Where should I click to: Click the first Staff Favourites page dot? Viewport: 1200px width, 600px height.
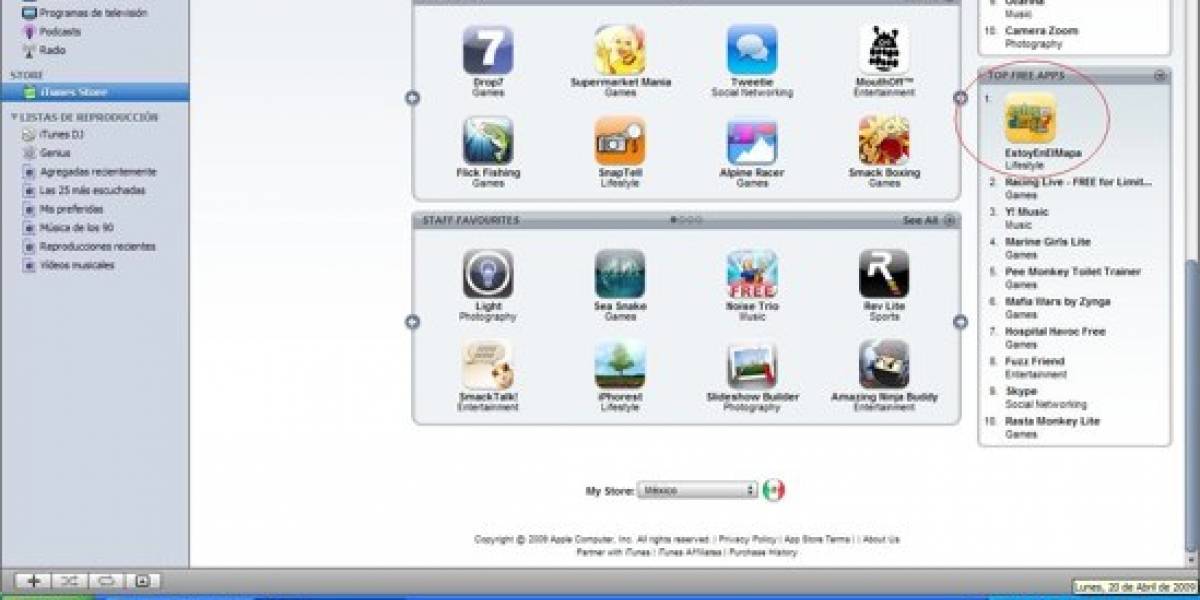(674, 220)
